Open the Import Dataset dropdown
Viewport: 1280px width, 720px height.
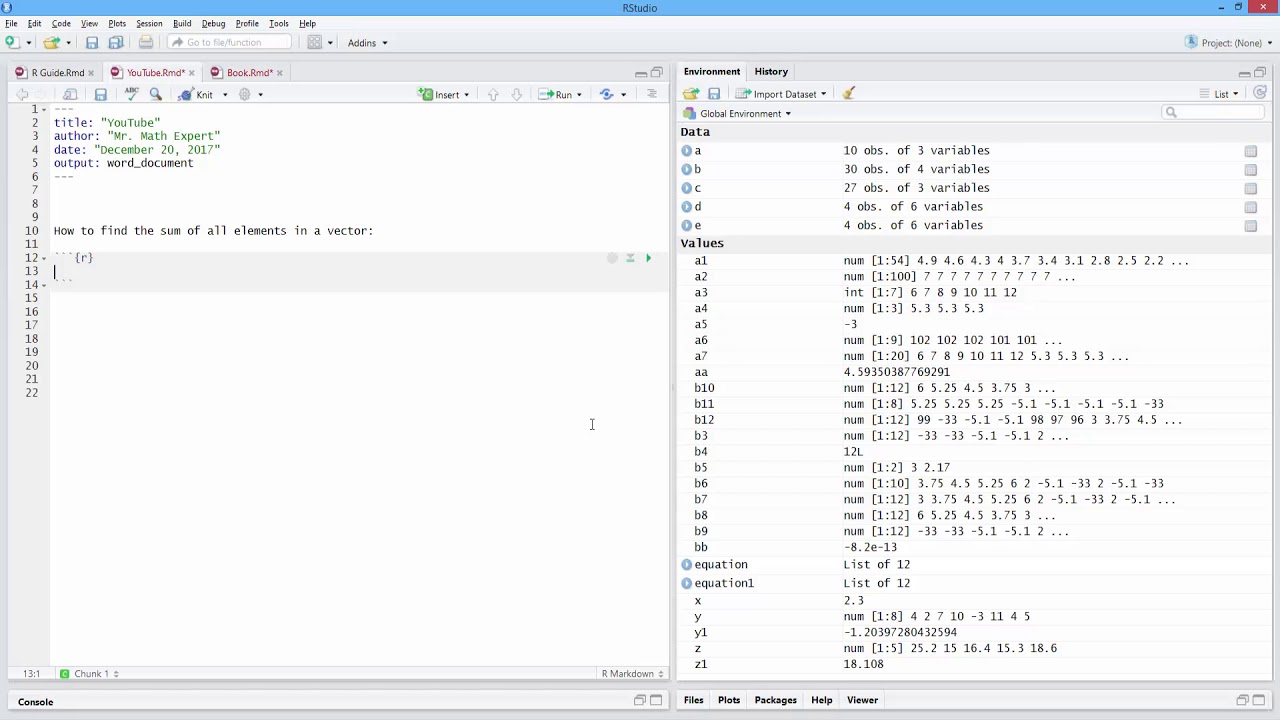[x=781, y=94]
